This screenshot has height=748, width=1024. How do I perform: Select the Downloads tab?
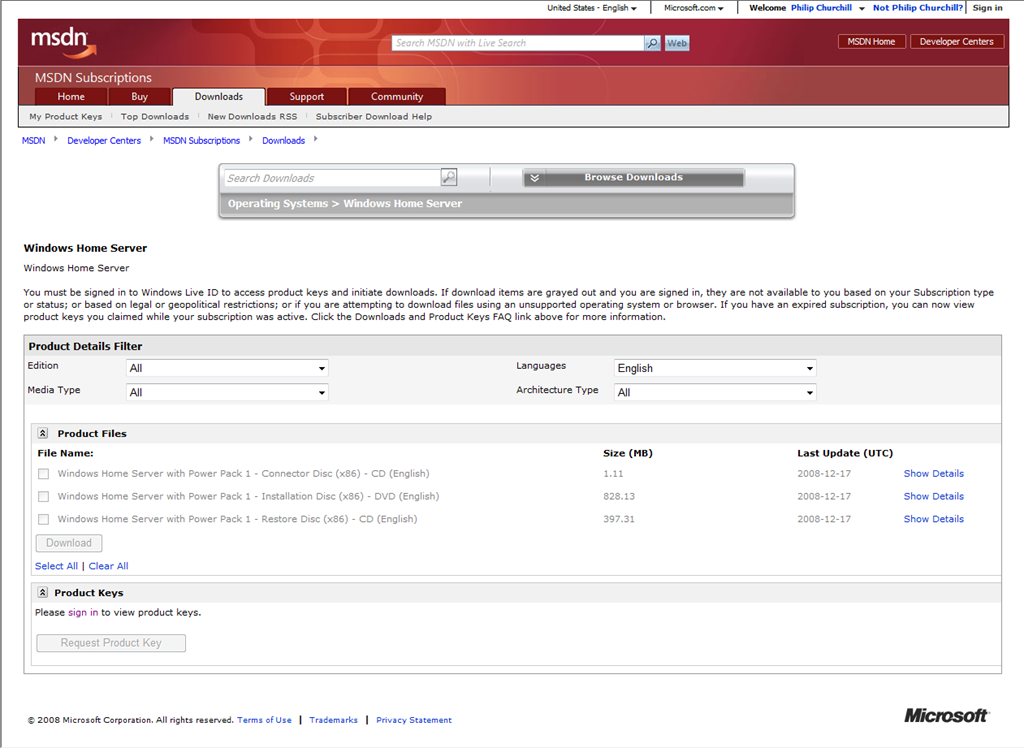click(219, 97)
